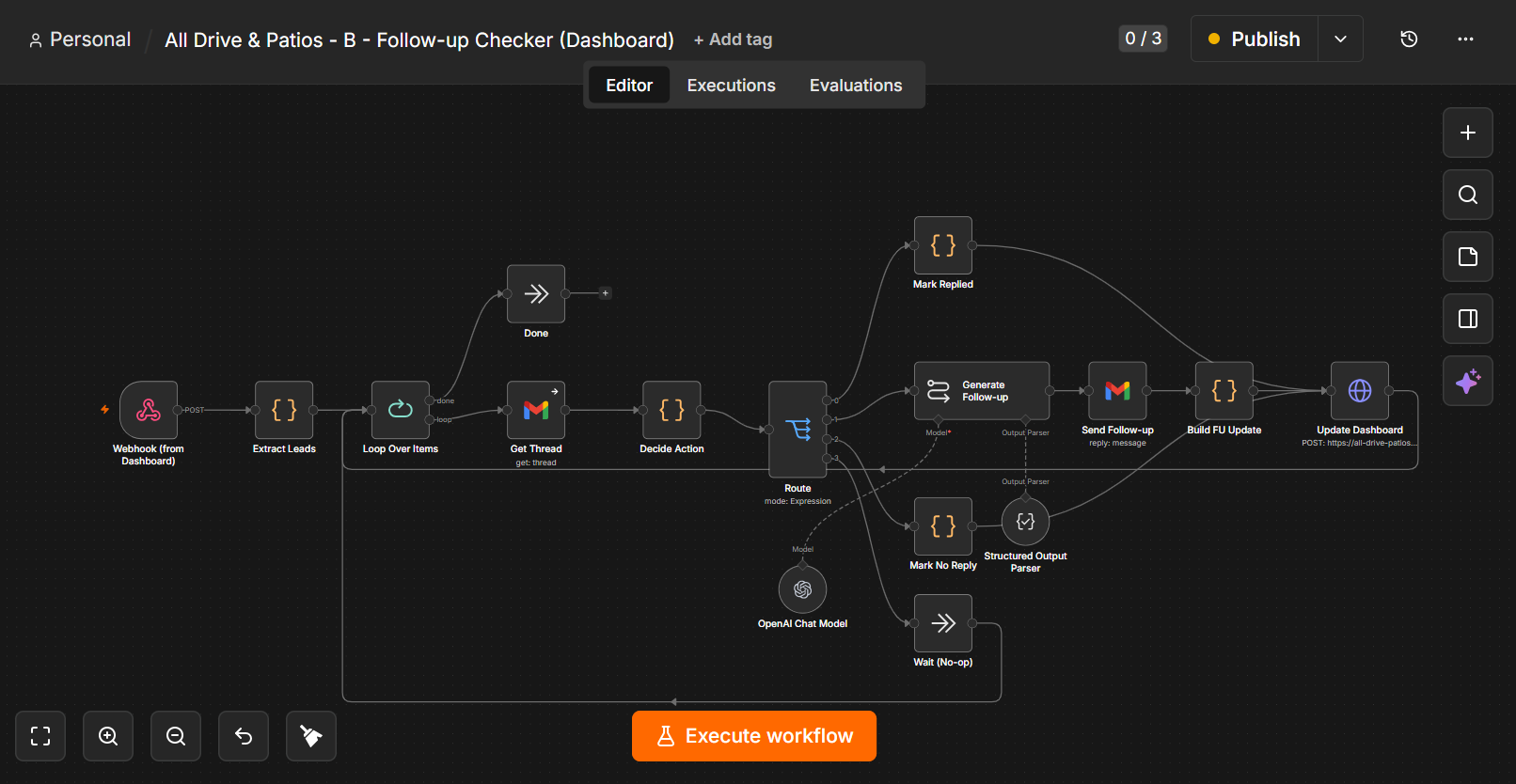Viewport: 1516px width, 784px height.
Task: Add a sticky note to canvas
Action: click(x=1468, y=257)
